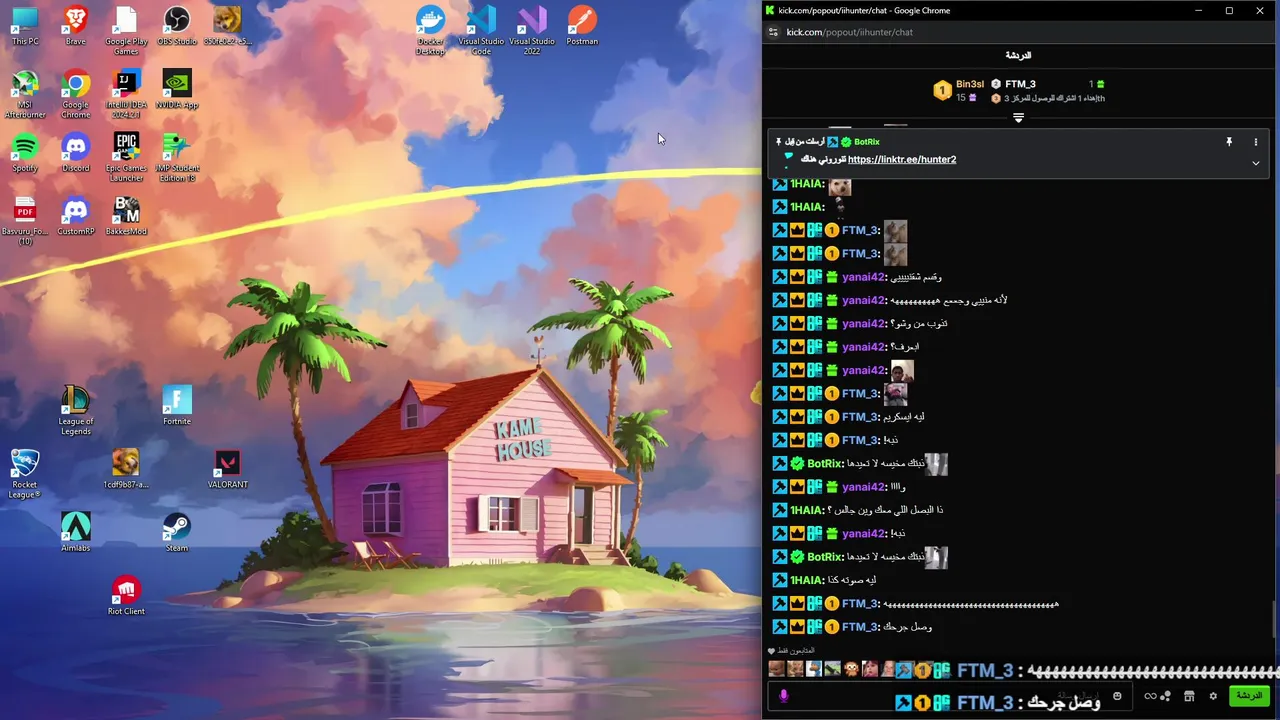Open the channel points bubbles icon
1280x720 pixels.
pos(1166,696)
